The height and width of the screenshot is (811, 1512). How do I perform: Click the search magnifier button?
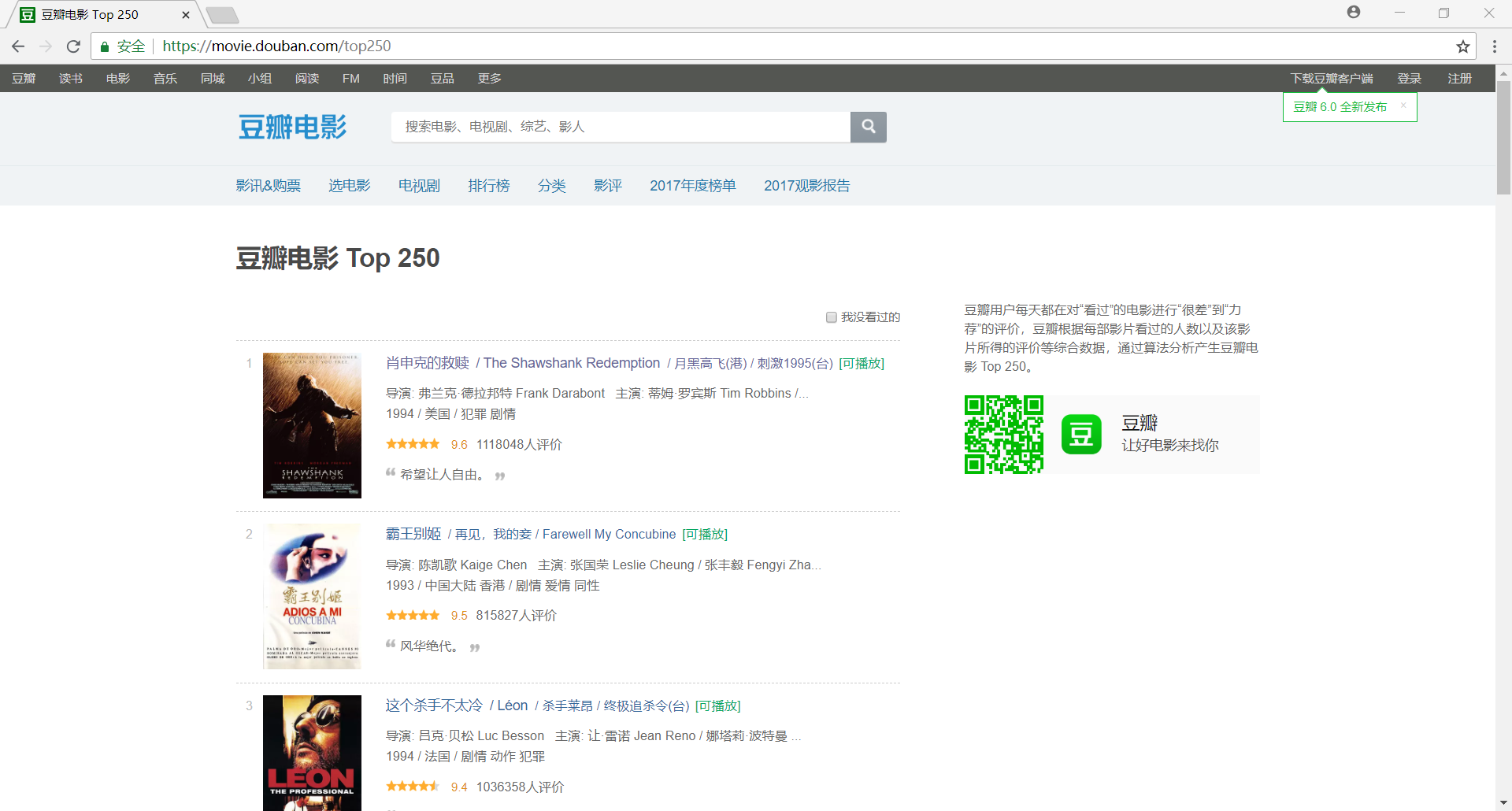coord(869,127)
